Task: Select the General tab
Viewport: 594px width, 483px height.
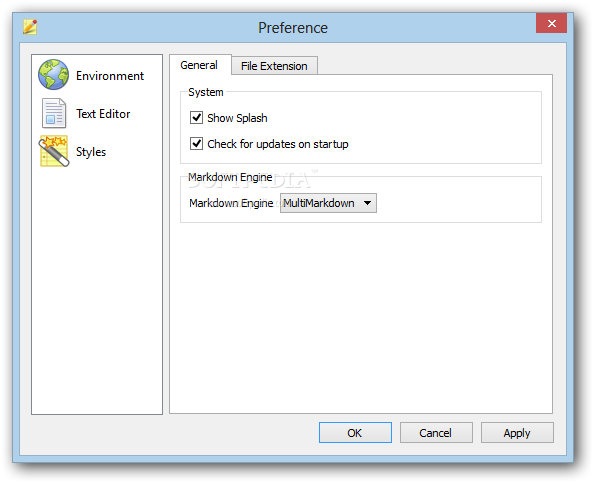Action: (199, 65)
